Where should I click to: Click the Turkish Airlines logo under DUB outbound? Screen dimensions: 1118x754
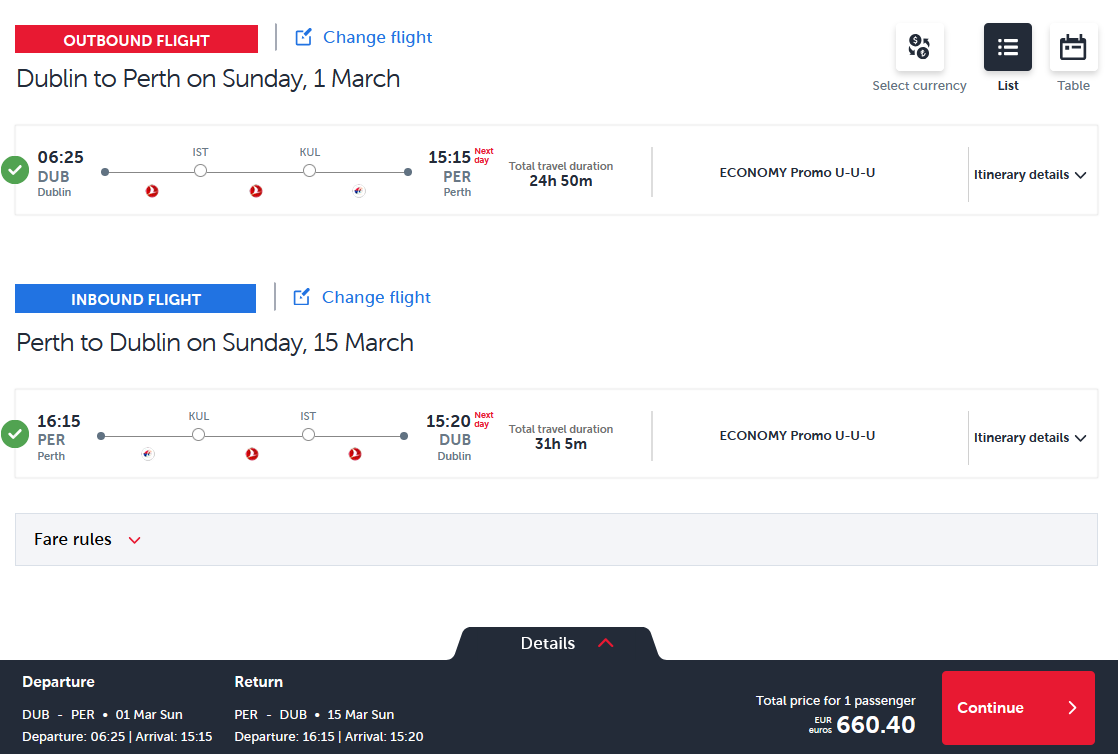152,191
